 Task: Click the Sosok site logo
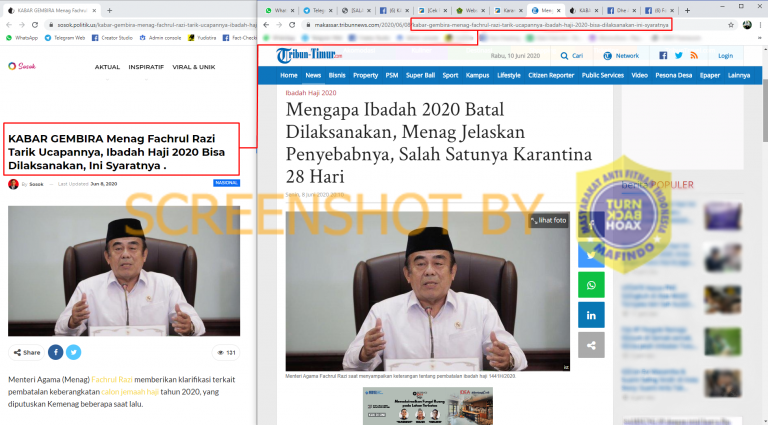pyautogui.click(x=22, y=66)
